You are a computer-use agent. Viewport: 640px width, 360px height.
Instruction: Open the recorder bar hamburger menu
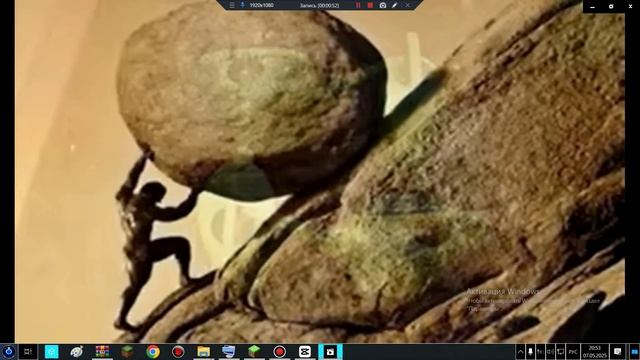pos(232,5)
